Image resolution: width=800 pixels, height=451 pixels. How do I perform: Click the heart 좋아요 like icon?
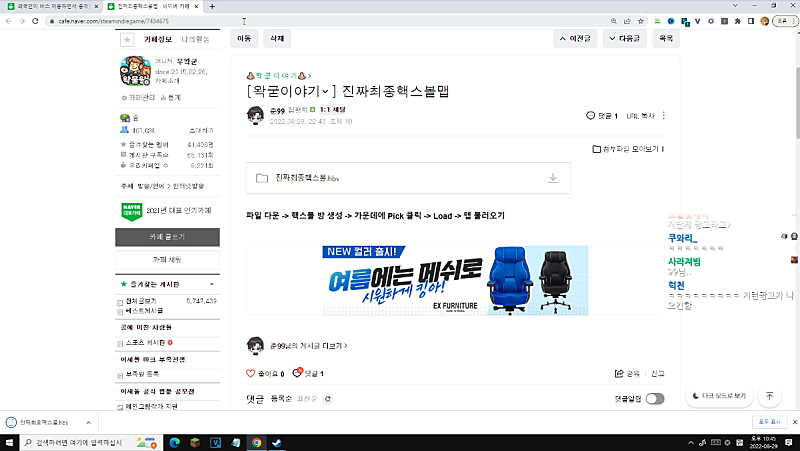[251, 374]
